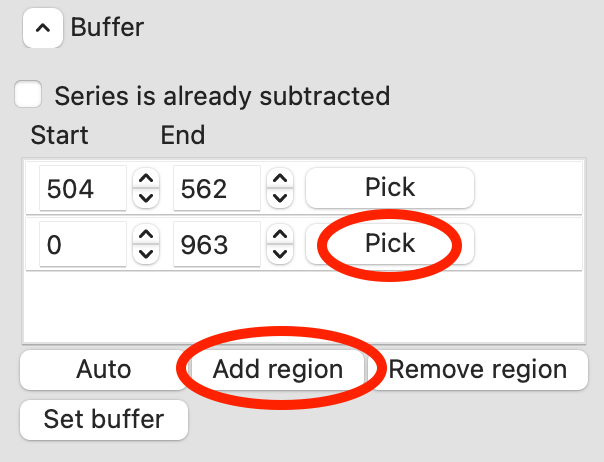Click the Start field containing 504

pyautogui.click(x=83, y=188)
